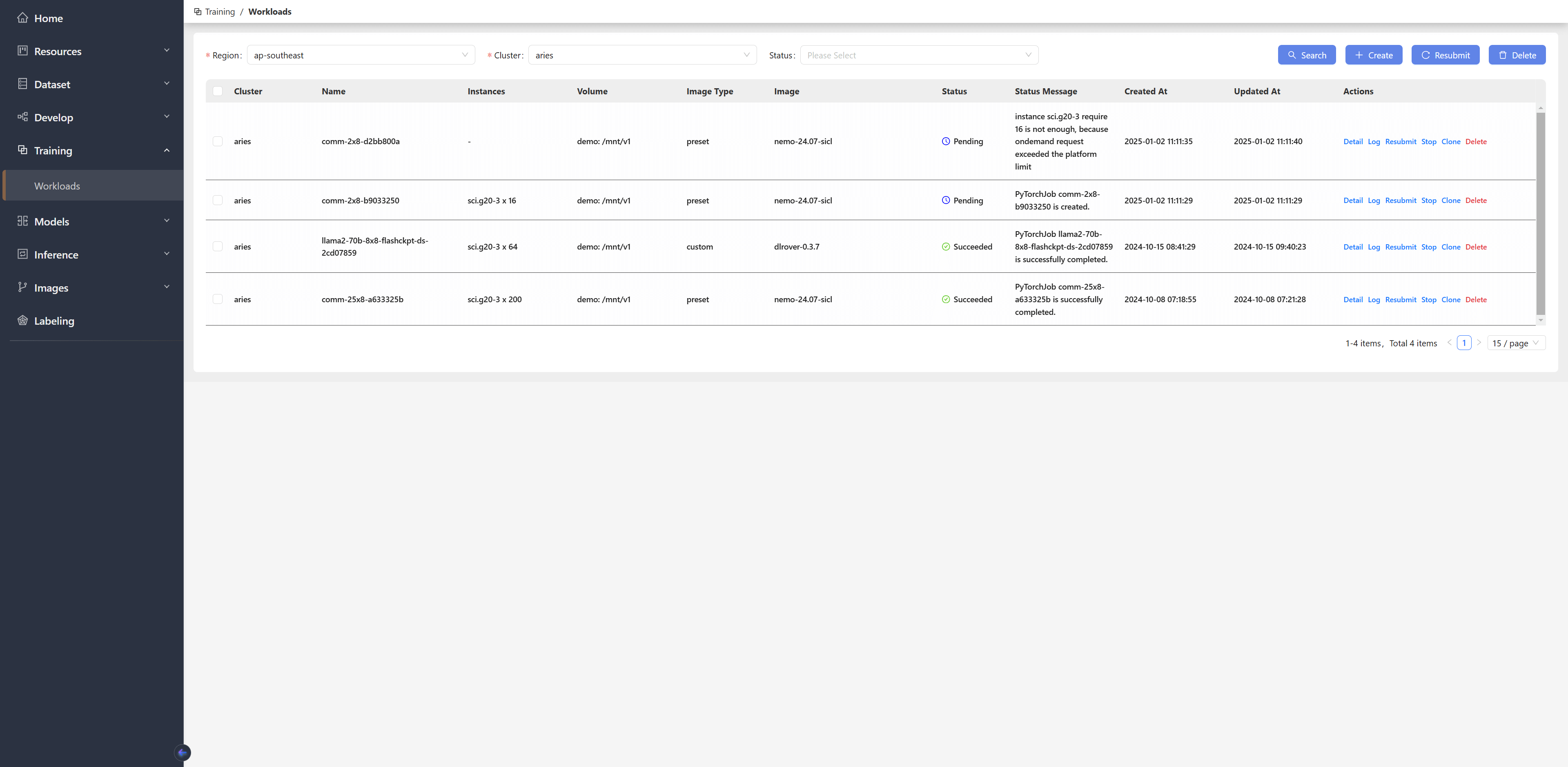
Task: Delete the comm-2x8-b9033250 workload row
Action: 1475,200
